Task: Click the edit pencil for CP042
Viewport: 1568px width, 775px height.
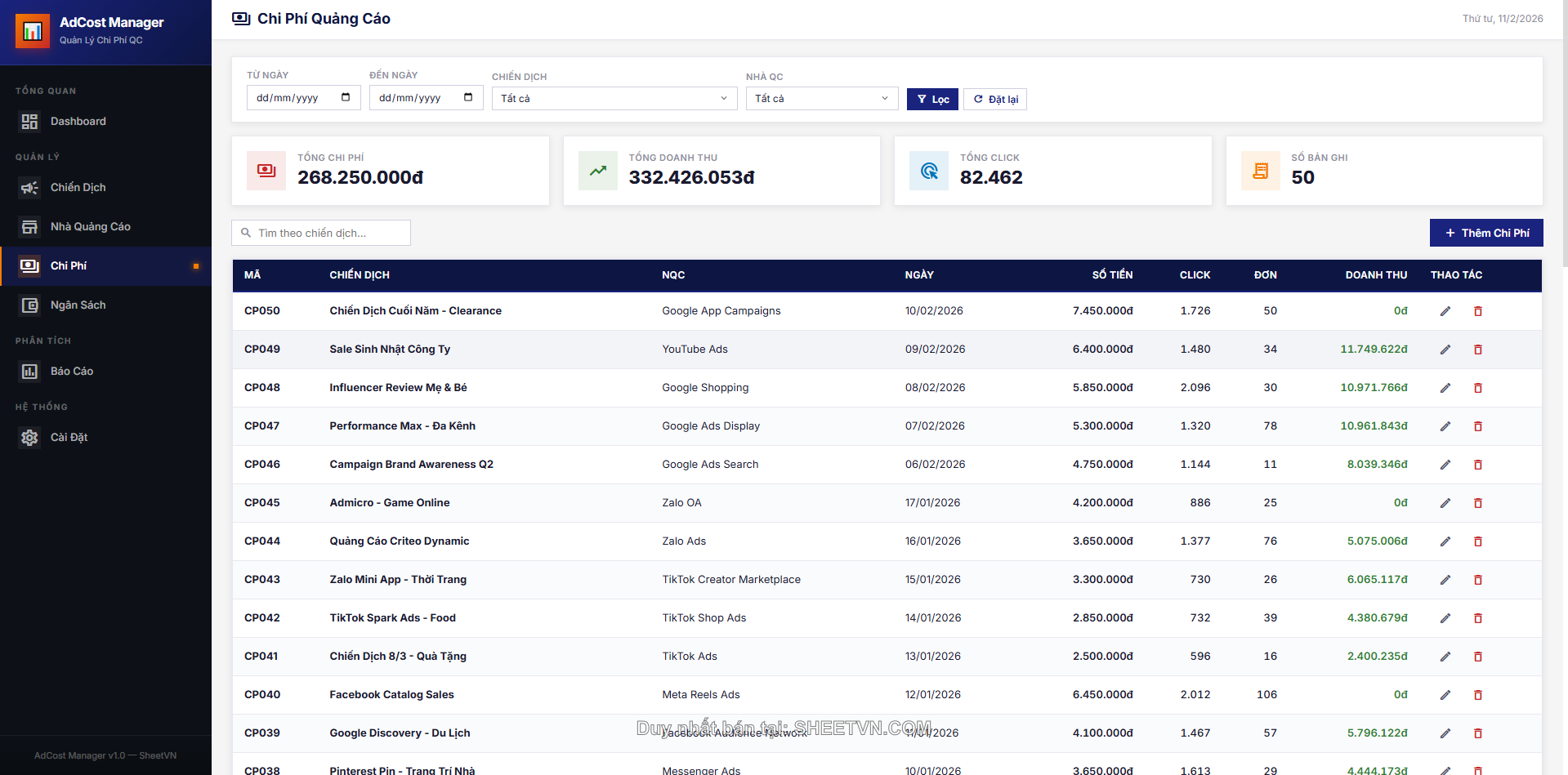Action: 1445,618
